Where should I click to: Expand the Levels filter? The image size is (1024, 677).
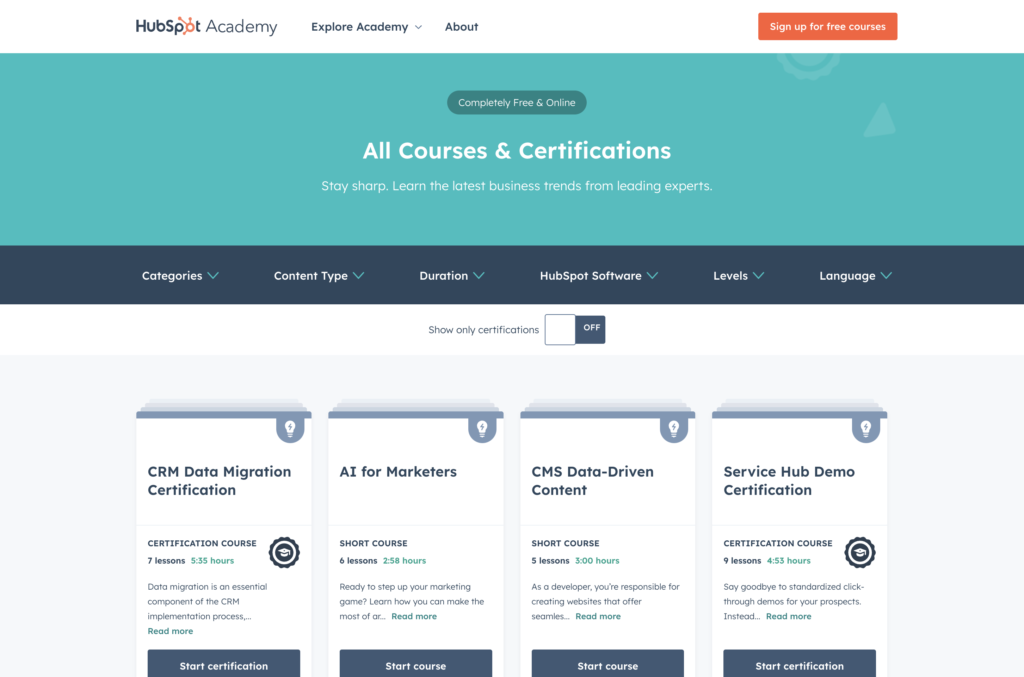(x=739, y=276)
